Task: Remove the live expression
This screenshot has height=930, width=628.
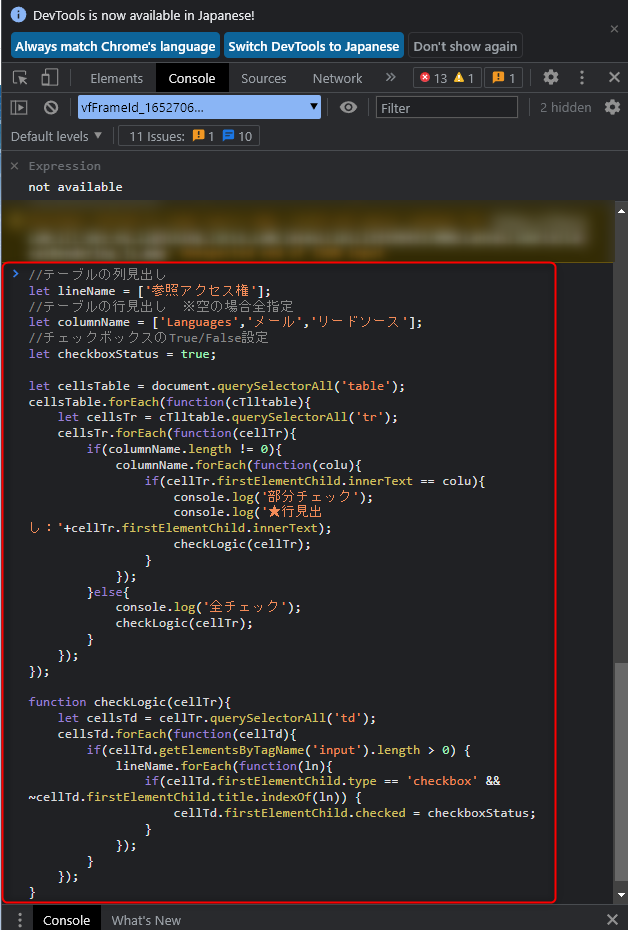Action: pos(14,166)
